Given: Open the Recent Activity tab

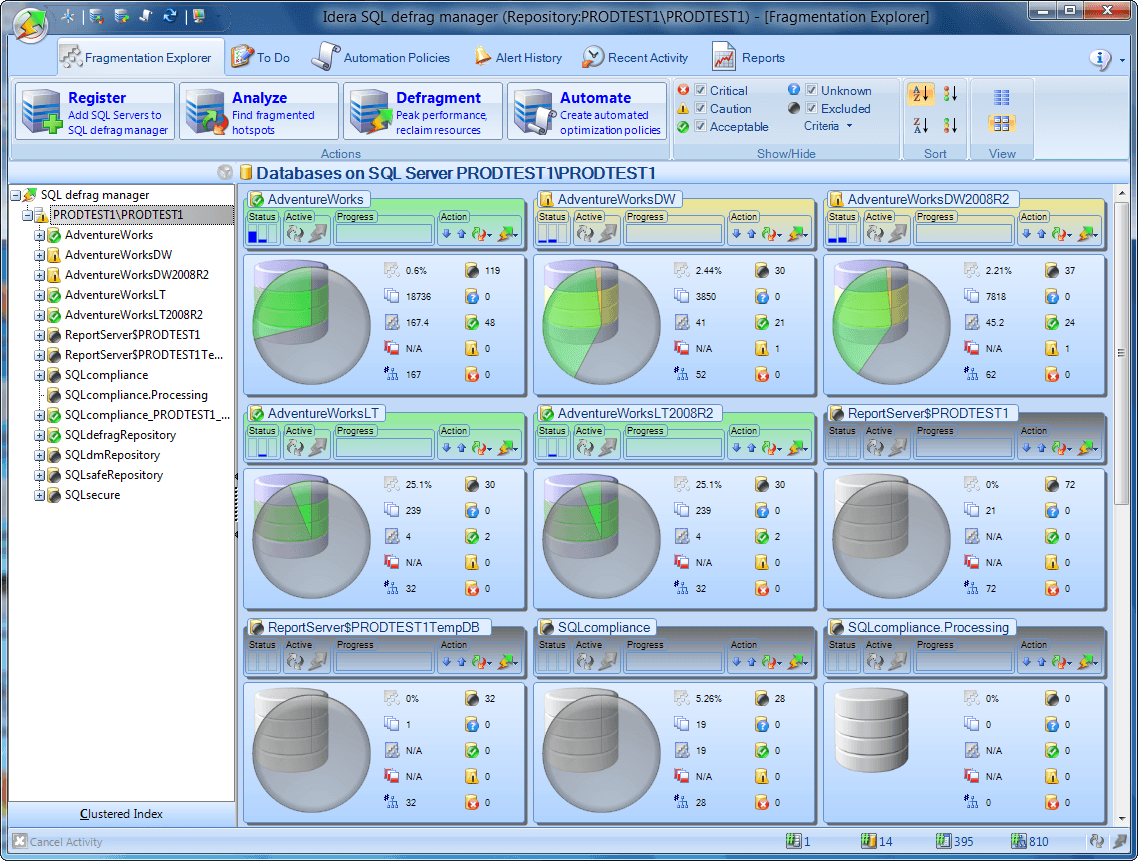Looking at the screenshot, I should 636,57.
